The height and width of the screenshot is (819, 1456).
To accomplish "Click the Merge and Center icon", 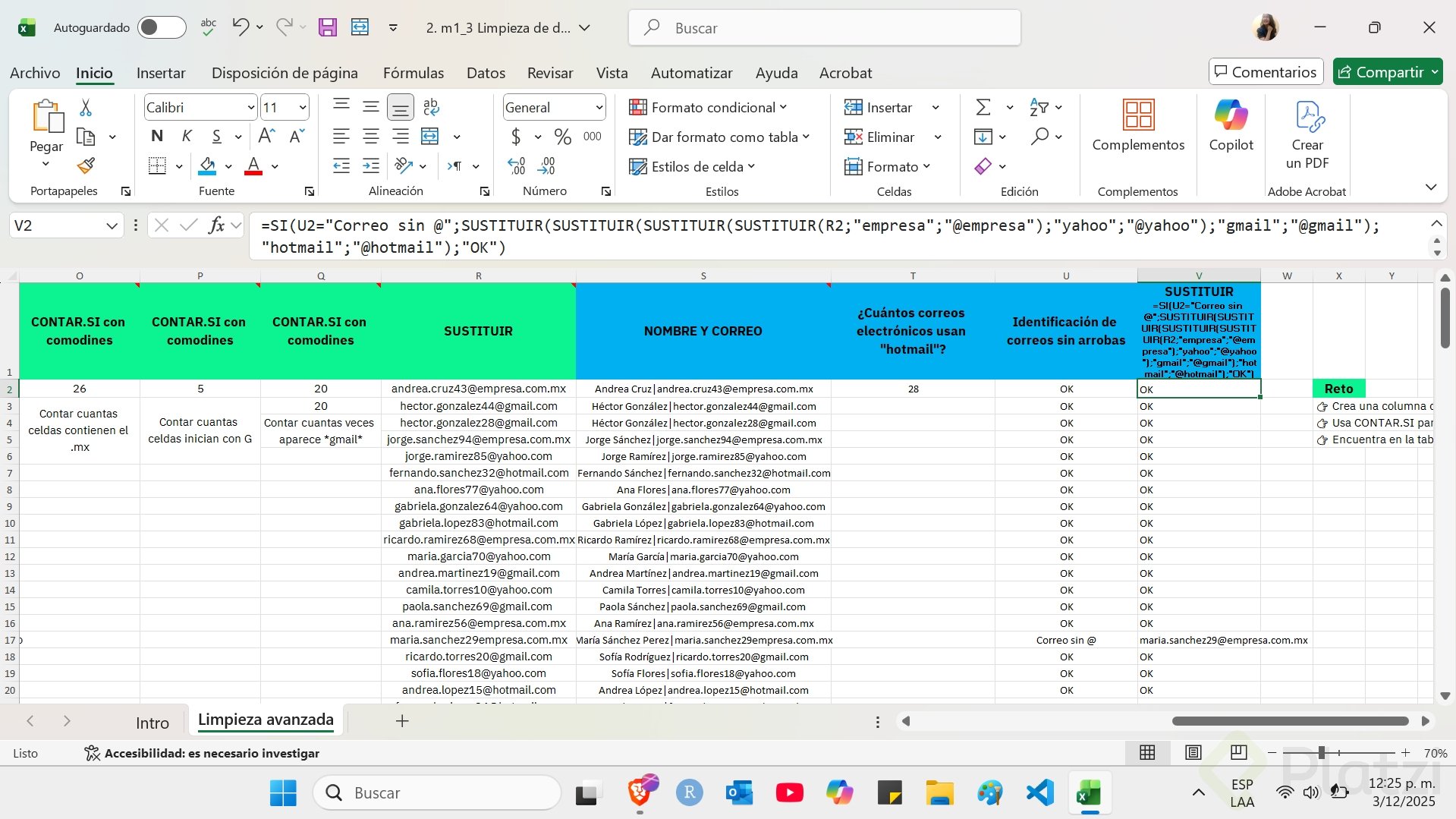I will (x=430, y=137).
